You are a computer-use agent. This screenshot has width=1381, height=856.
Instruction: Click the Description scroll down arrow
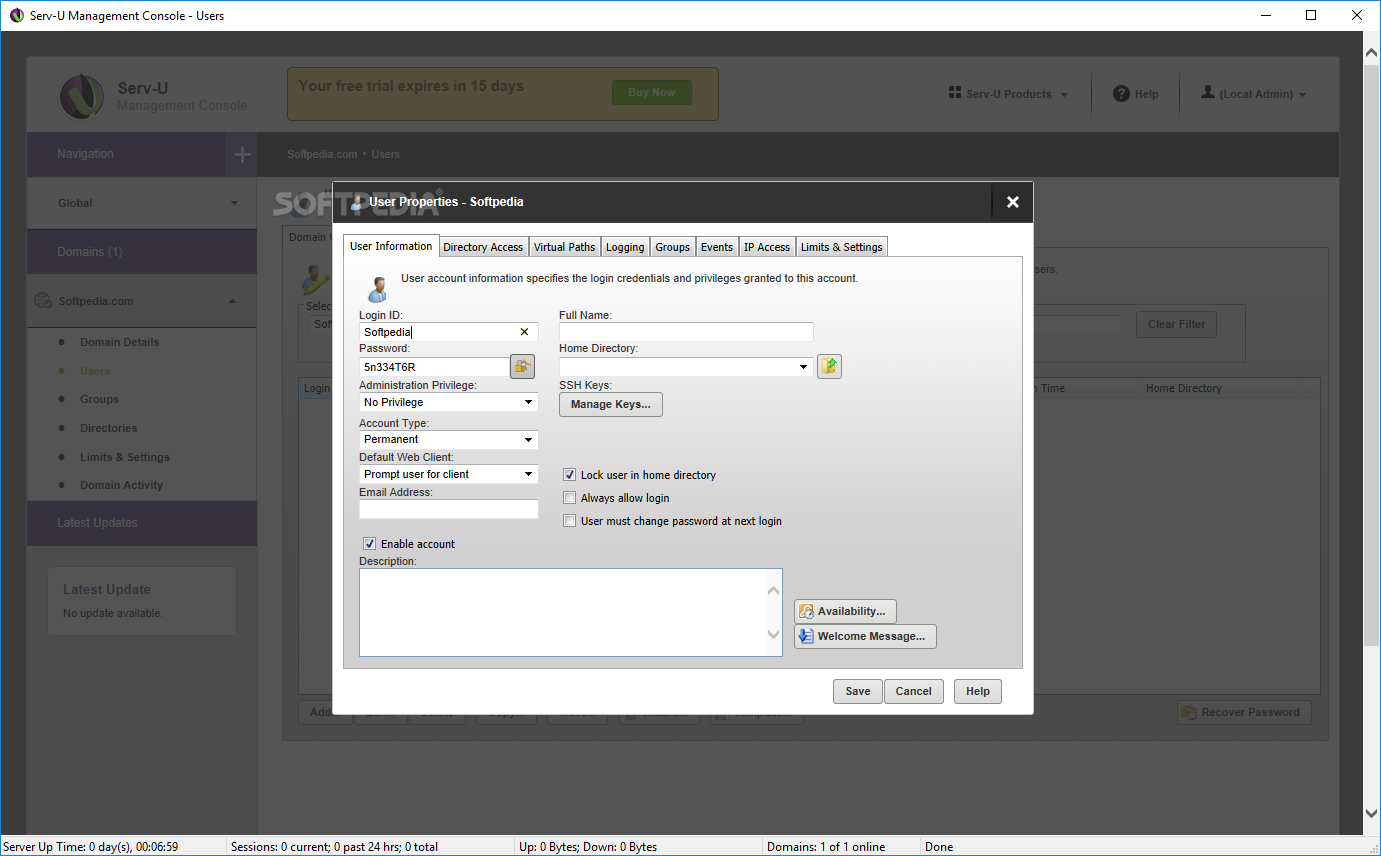coord(773,634)
